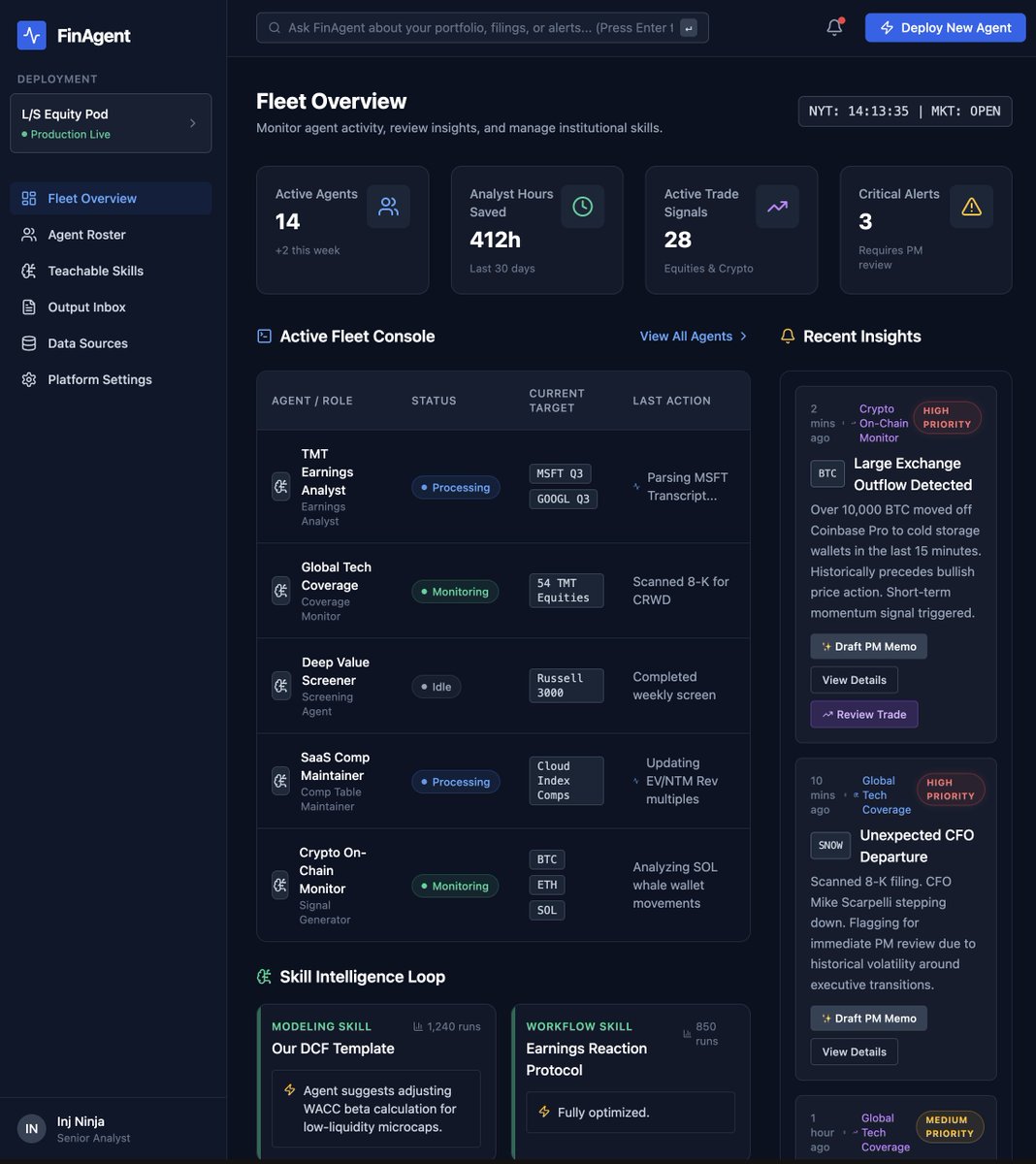The image size is (1036, 1164).
Task: Click the HIGH PRIORITY badge on BTC insight
Action: coord(947,417)
